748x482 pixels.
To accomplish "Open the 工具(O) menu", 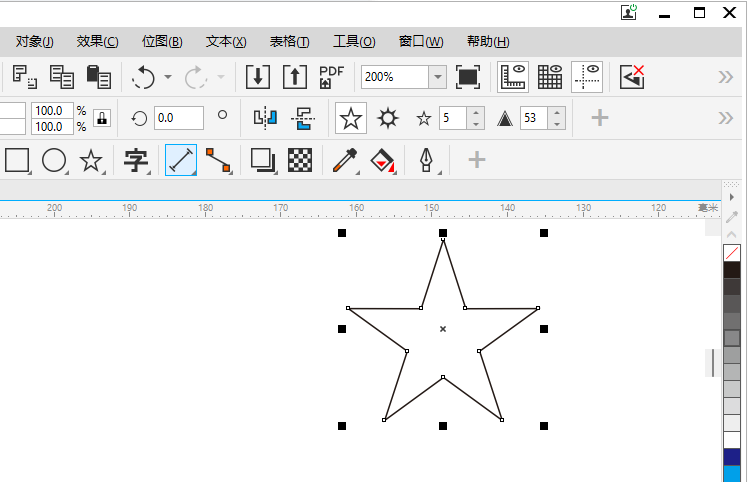I will tap(354, 42).
